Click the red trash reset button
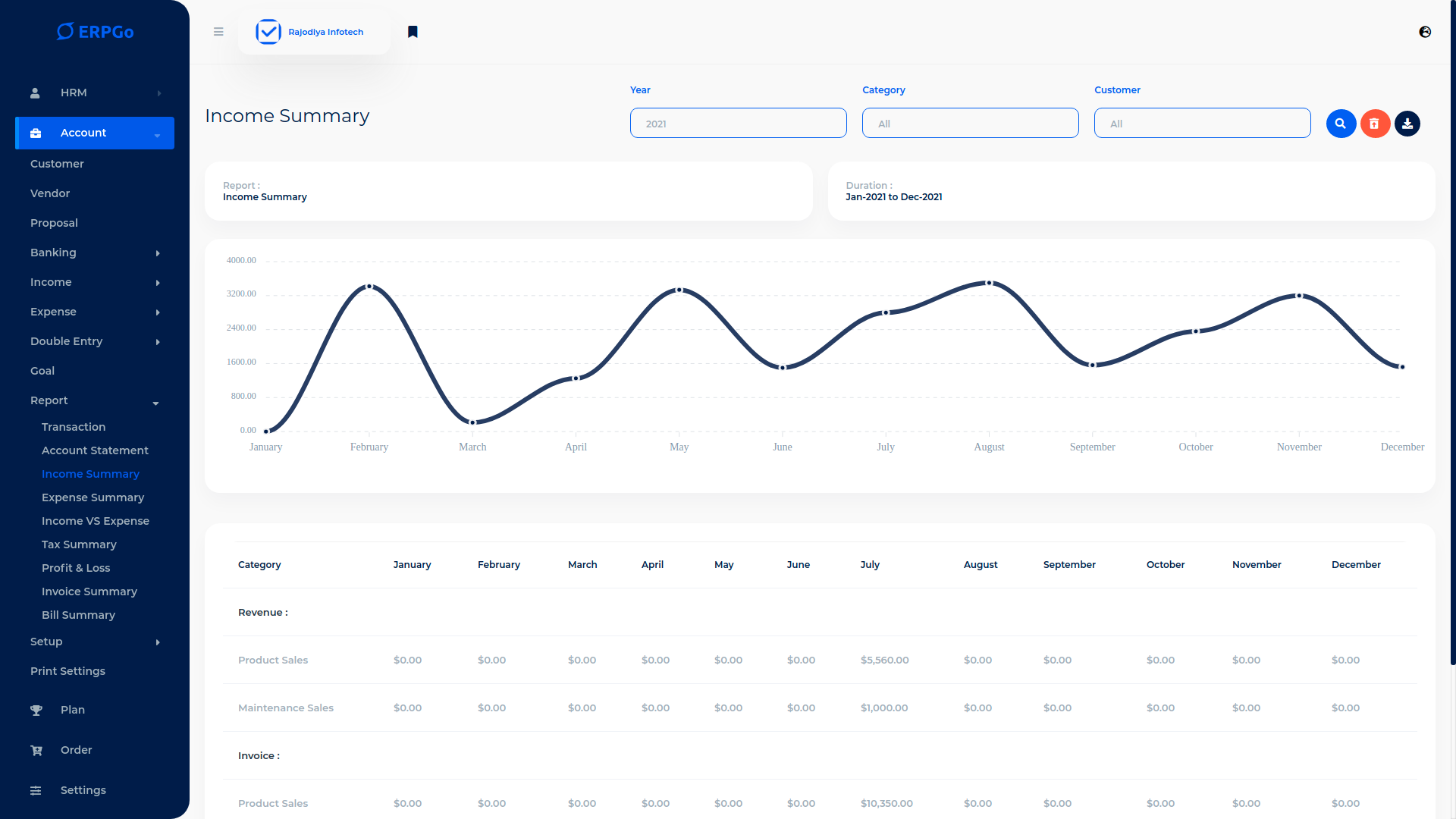This screenshot has height=819, width=1456. tap(1374, 124)
